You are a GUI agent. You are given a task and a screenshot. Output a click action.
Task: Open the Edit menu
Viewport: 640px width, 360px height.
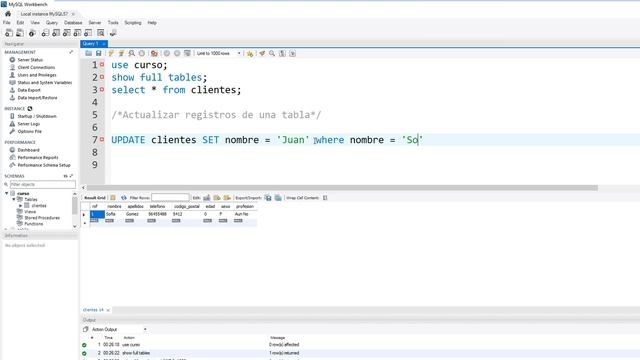20,23
